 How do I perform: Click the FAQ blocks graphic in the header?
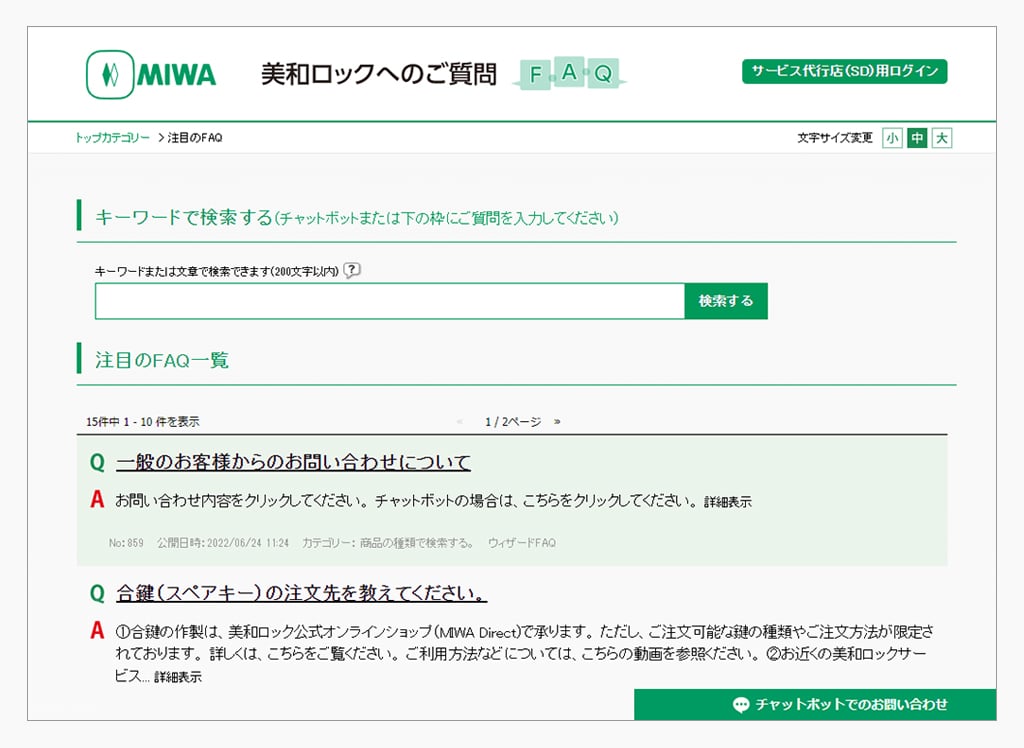click(x=570, y=74)
